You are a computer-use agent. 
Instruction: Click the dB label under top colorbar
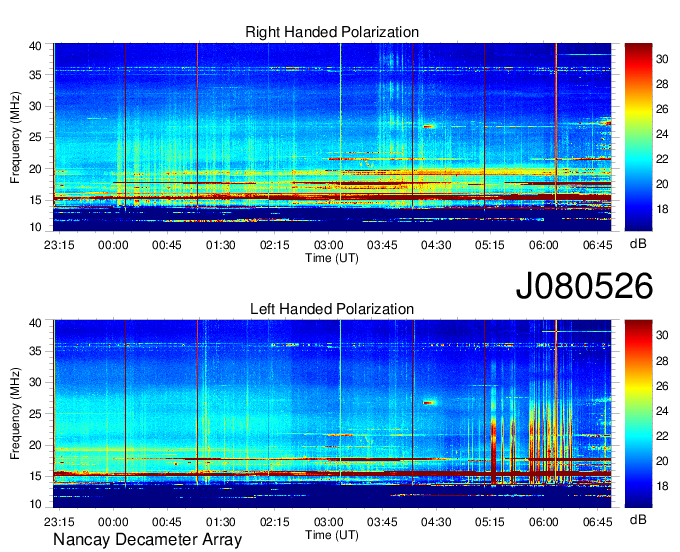(638, 244)
